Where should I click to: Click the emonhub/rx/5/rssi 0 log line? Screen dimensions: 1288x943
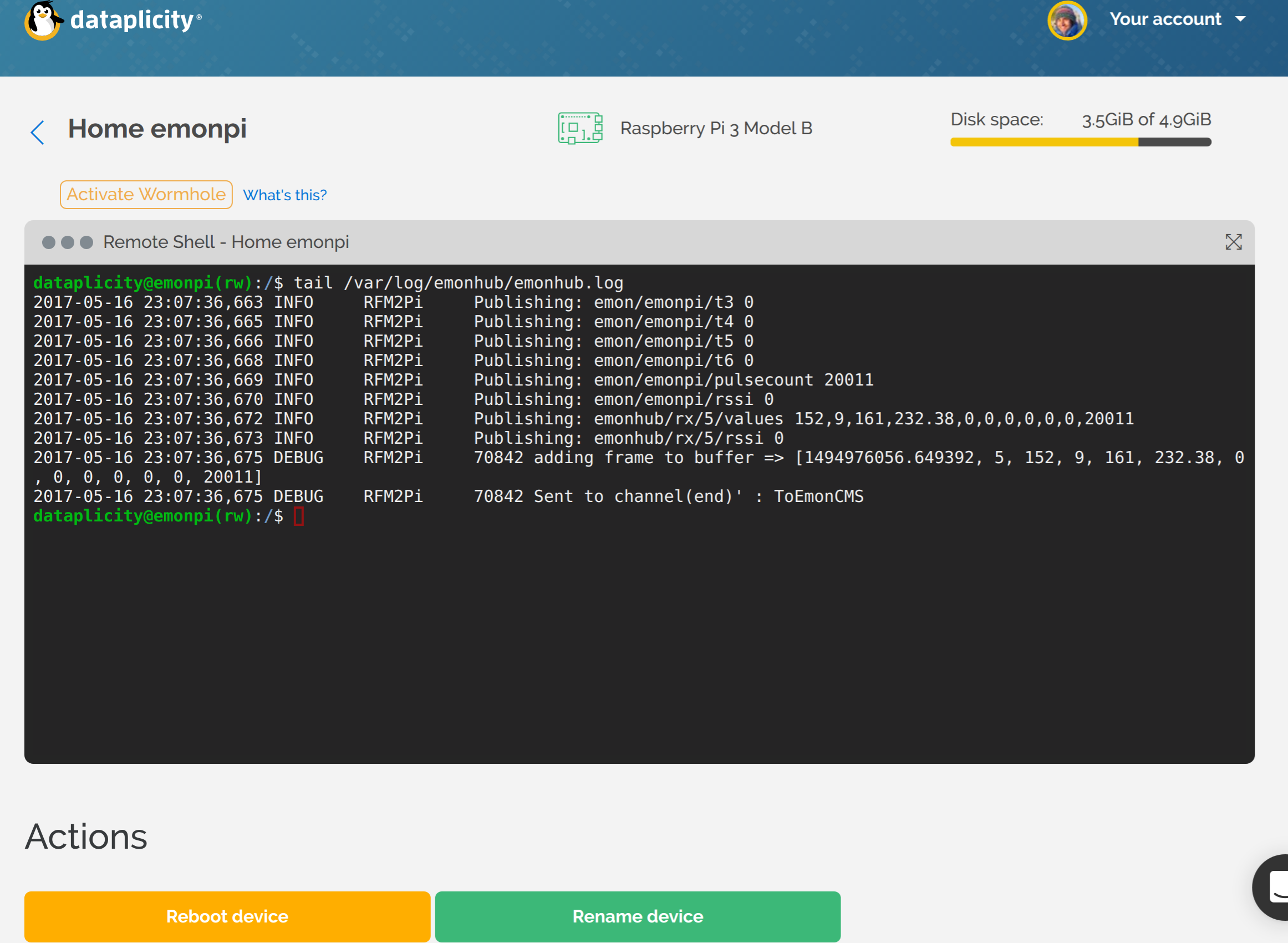point(409,438)
